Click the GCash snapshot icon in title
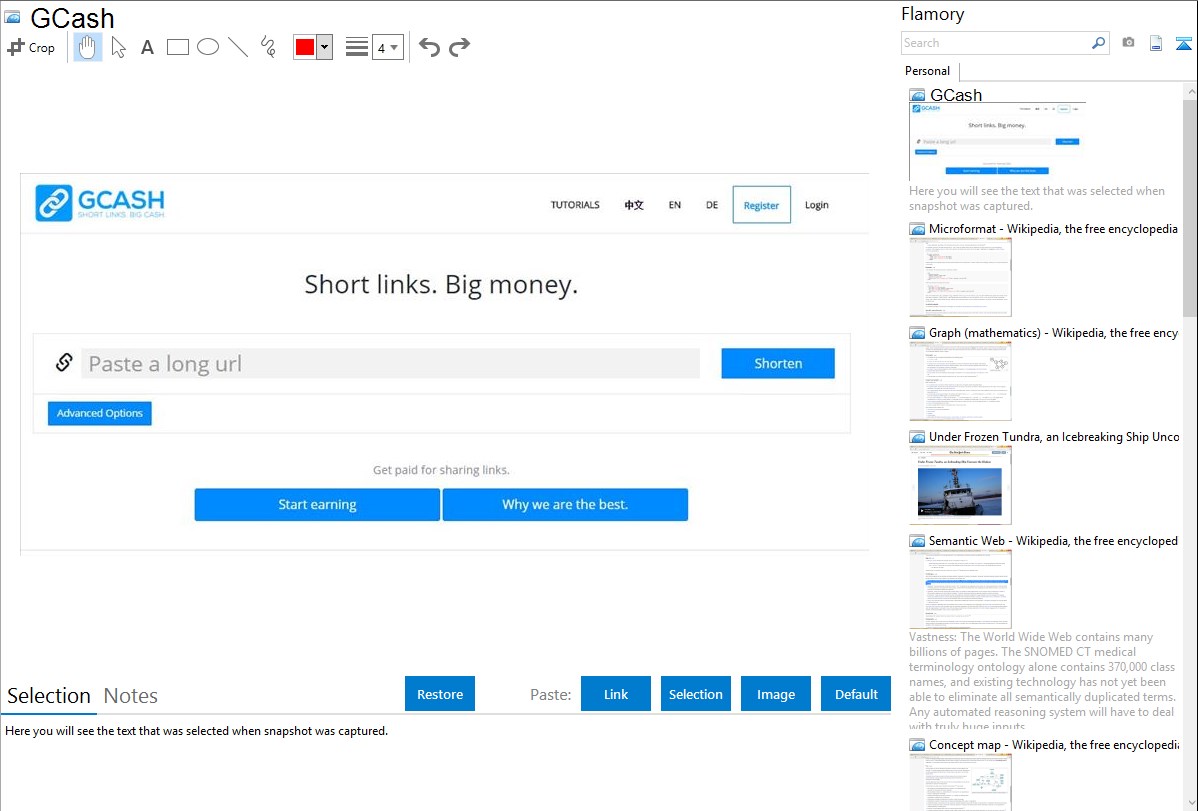This screenshot has height=811, width=1198. pos(12,17)
